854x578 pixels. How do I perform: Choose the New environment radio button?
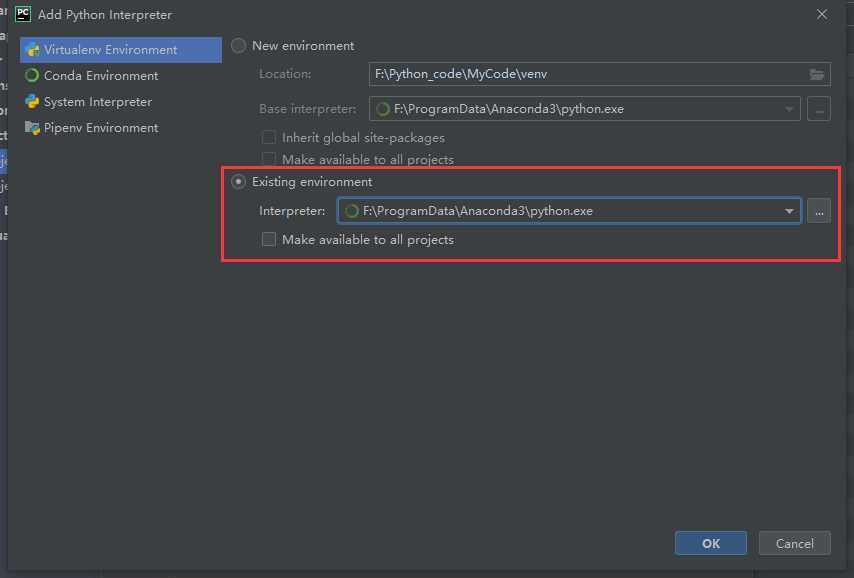pyautogui.click(x=239, y=46)
